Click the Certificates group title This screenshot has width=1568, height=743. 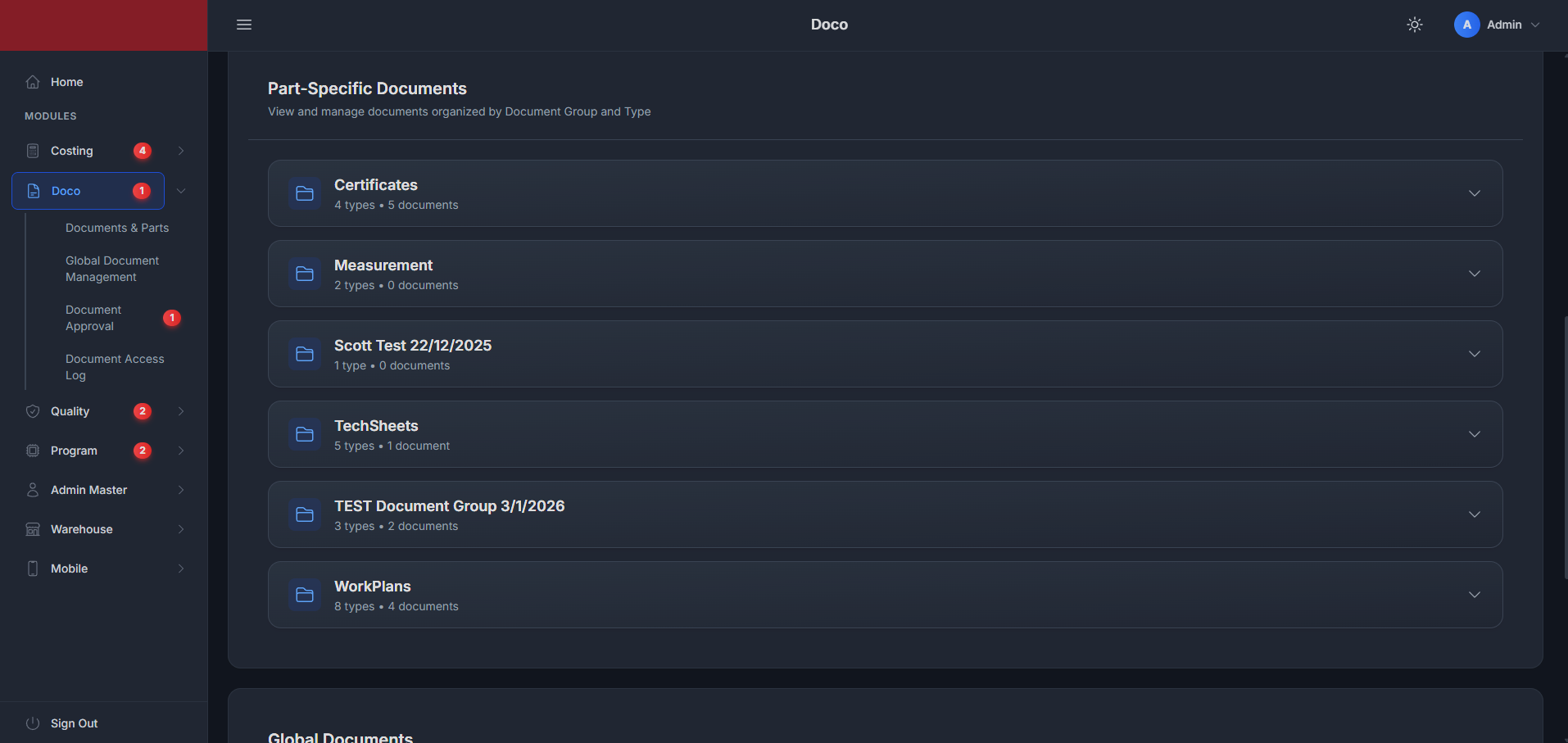point(376,185)
